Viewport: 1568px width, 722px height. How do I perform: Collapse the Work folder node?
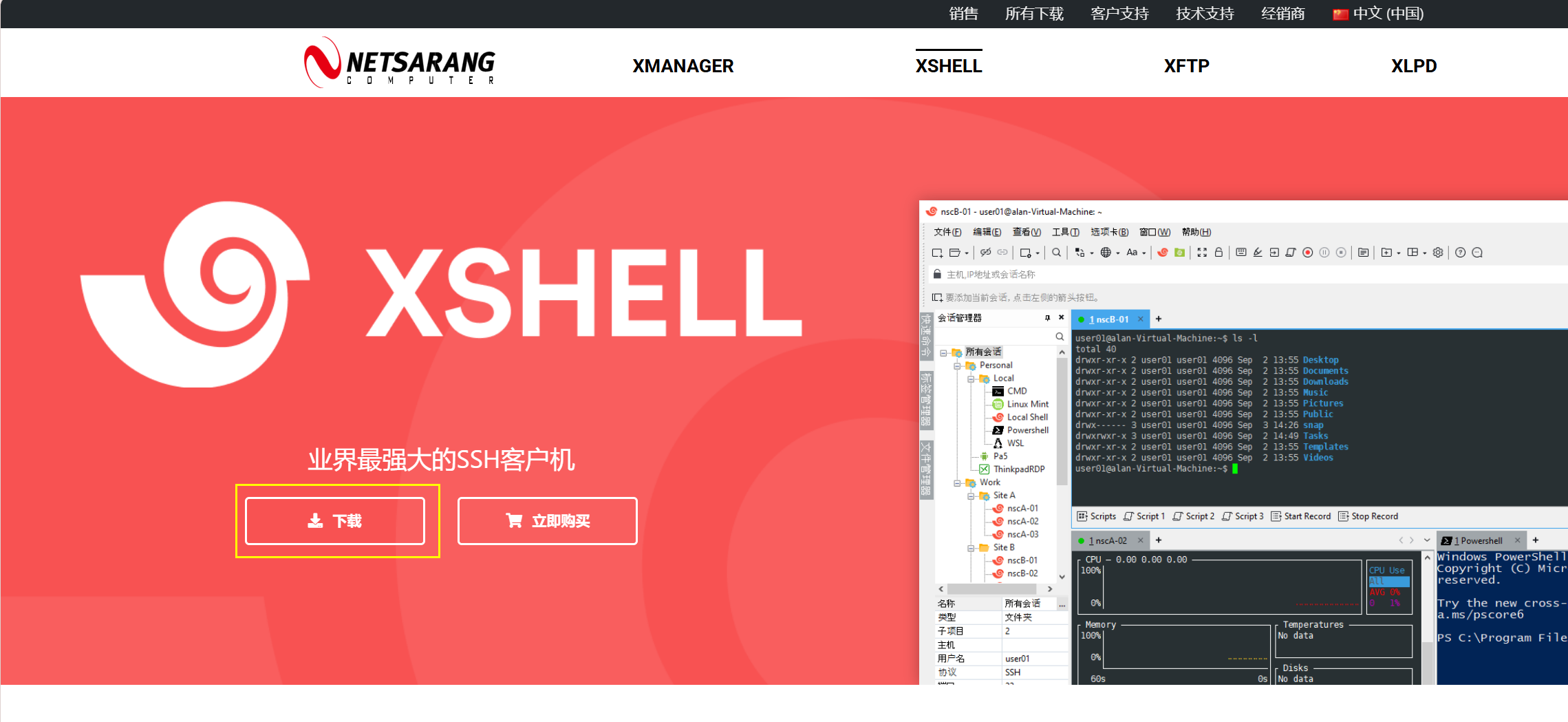coord(957,482)
